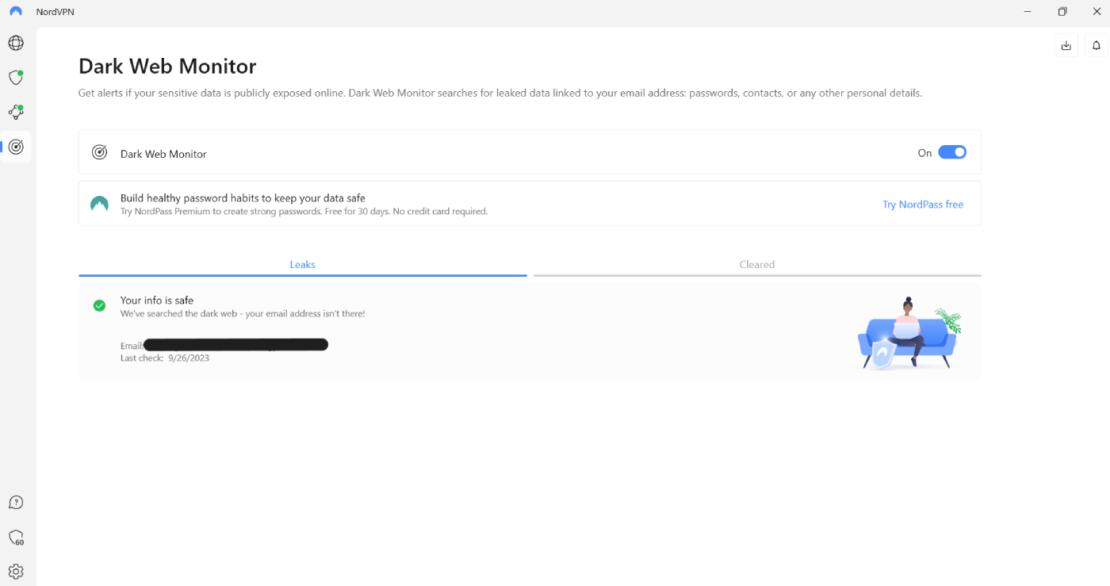
Task: Restore down the NordVPN window
Action: click(x=1062, y=12)
